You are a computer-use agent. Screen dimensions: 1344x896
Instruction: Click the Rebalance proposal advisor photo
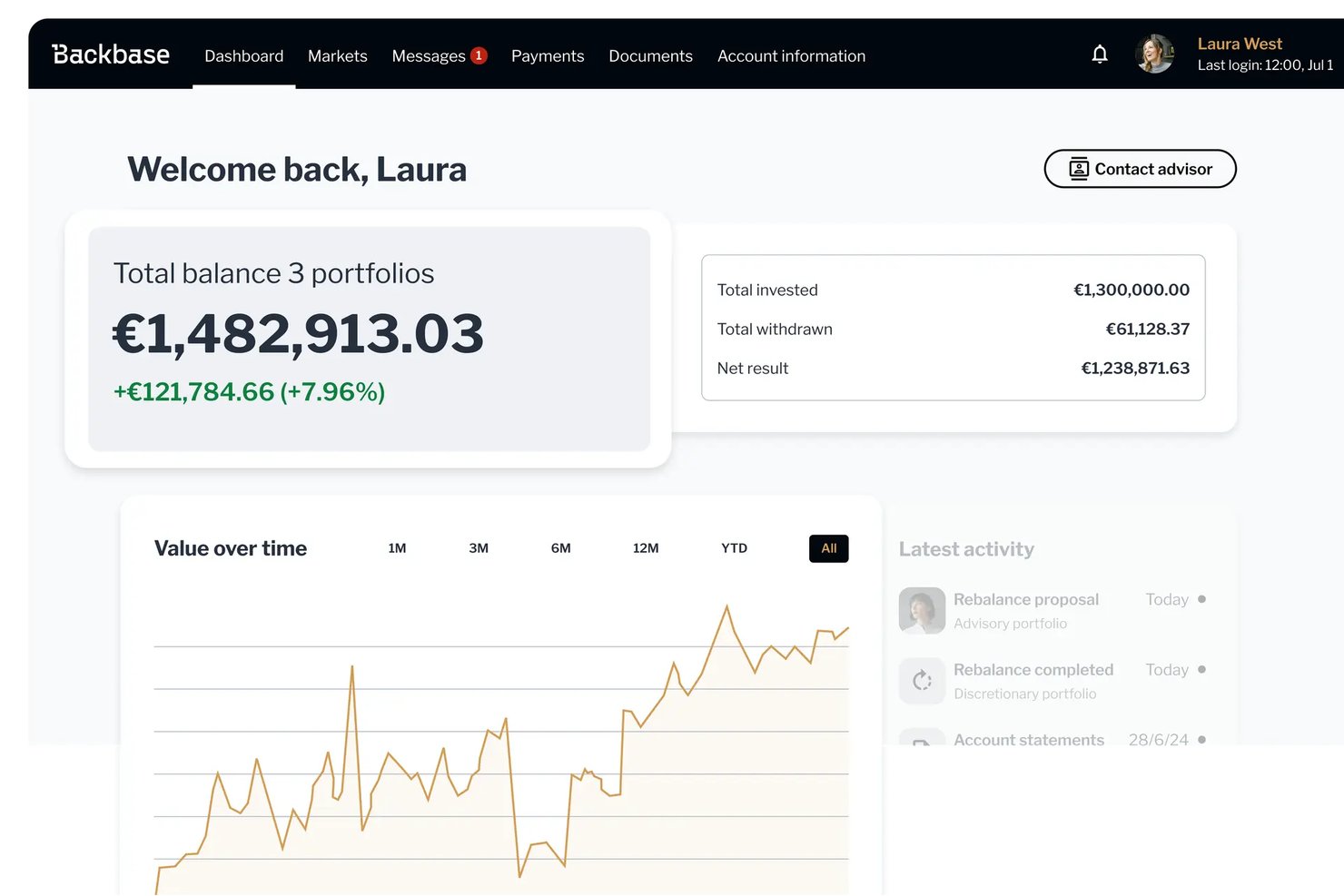pyautogui.click(x=922, y=610)
